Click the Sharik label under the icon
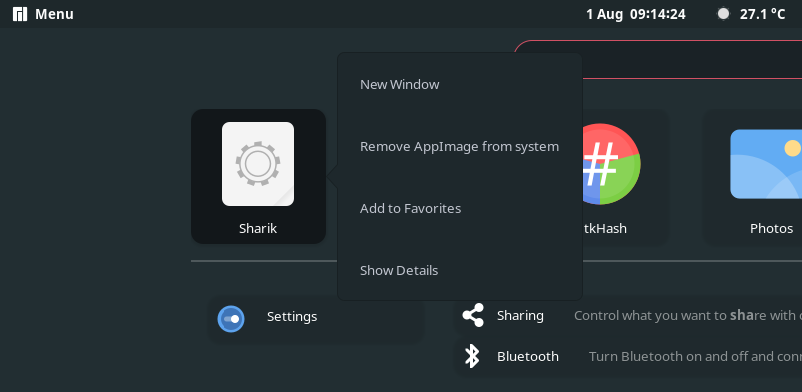 point(258,228)
